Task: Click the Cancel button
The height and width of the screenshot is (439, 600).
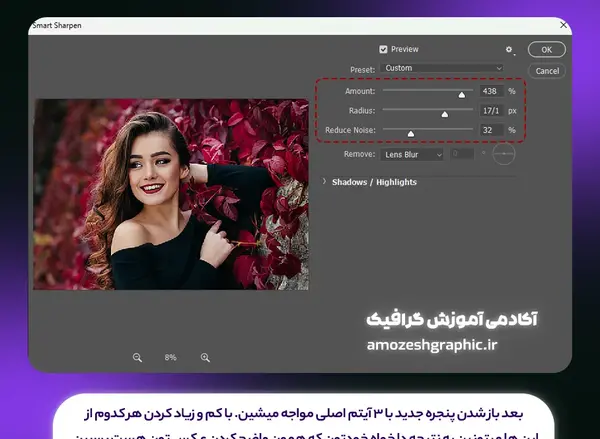Action: (x=547, y=71)
